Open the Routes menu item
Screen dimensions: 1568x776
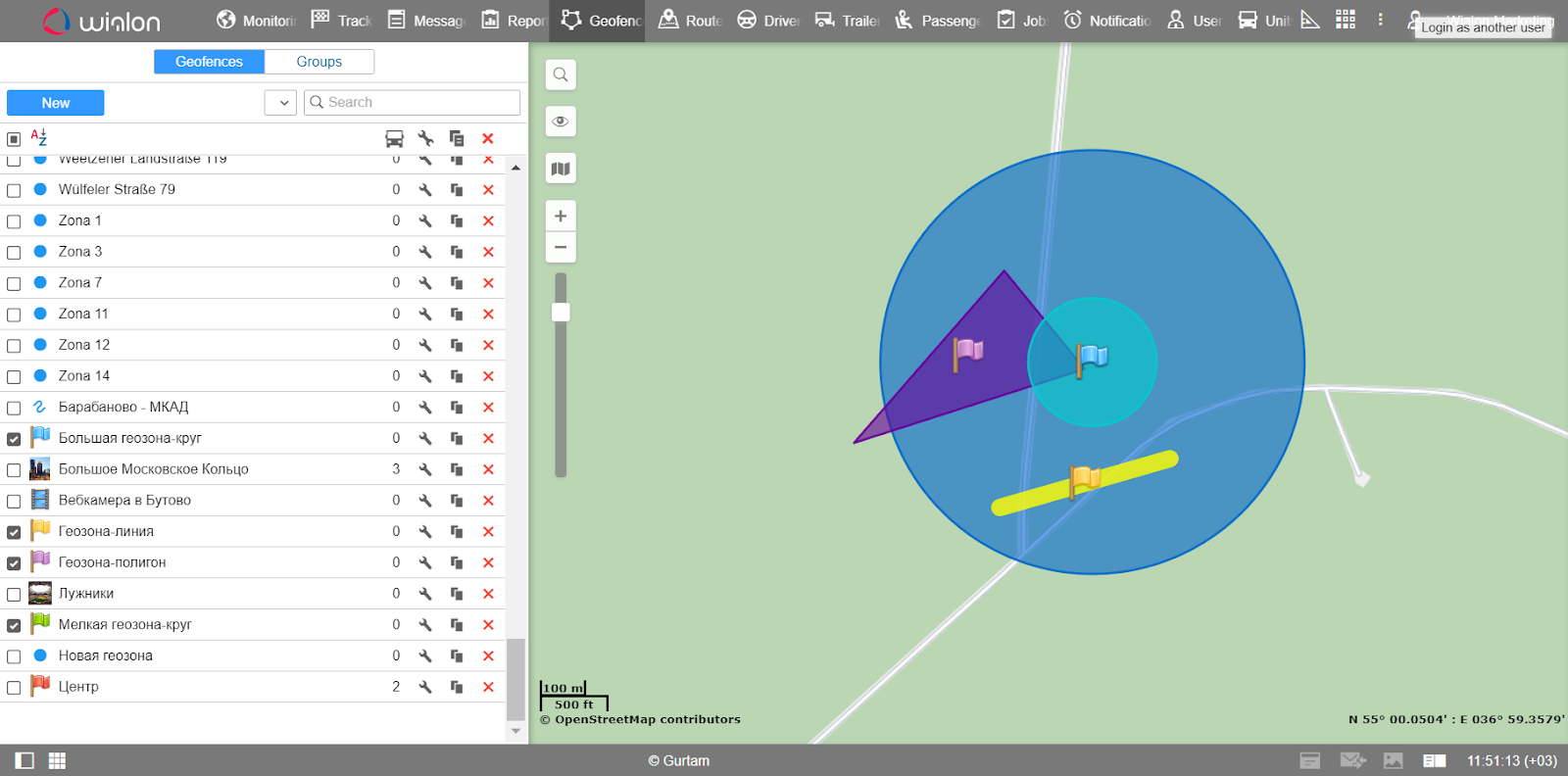[x=690, y=21]
